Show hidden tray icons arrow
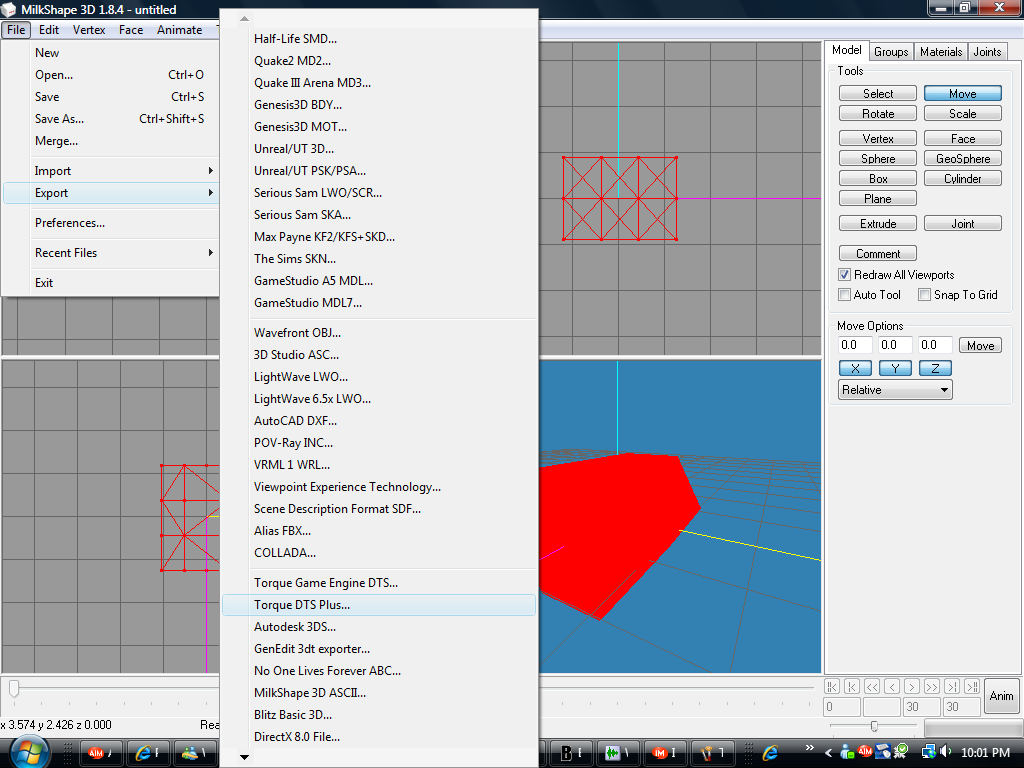This screenshot has height=768, width=1024. (x=828, y=752)
